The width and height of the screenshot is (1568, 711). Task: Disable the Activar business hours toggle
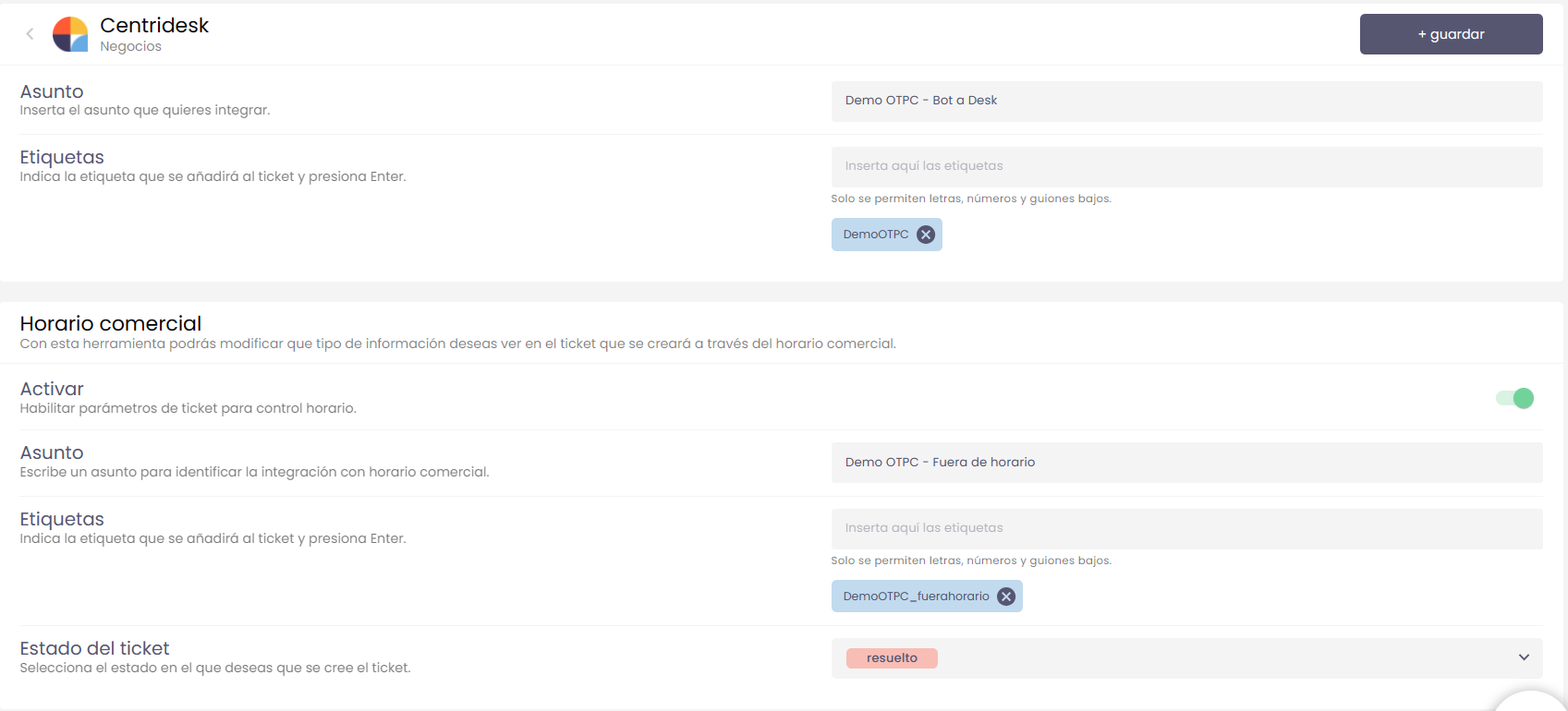[x=1514, y=398]
